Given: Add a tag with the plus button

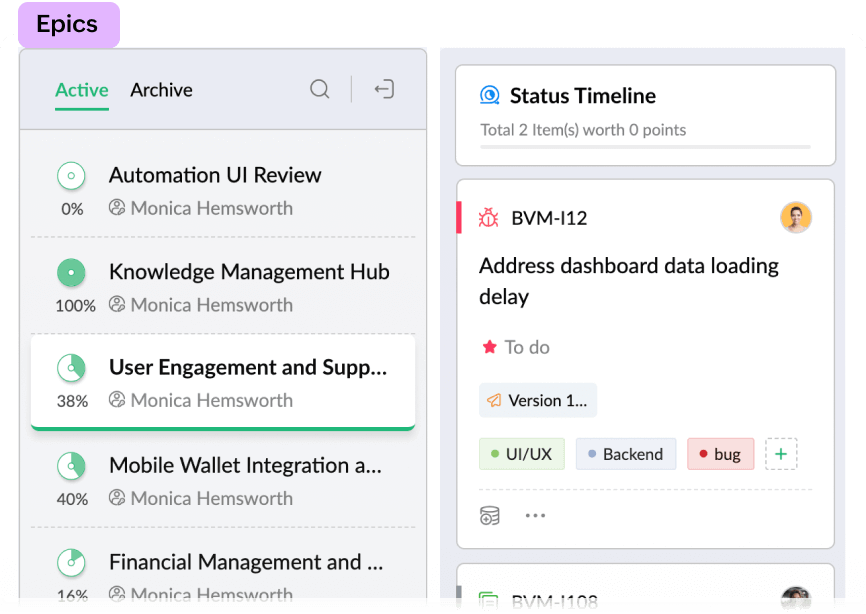Looking at the screenshot, I should [x=781, y=454].
